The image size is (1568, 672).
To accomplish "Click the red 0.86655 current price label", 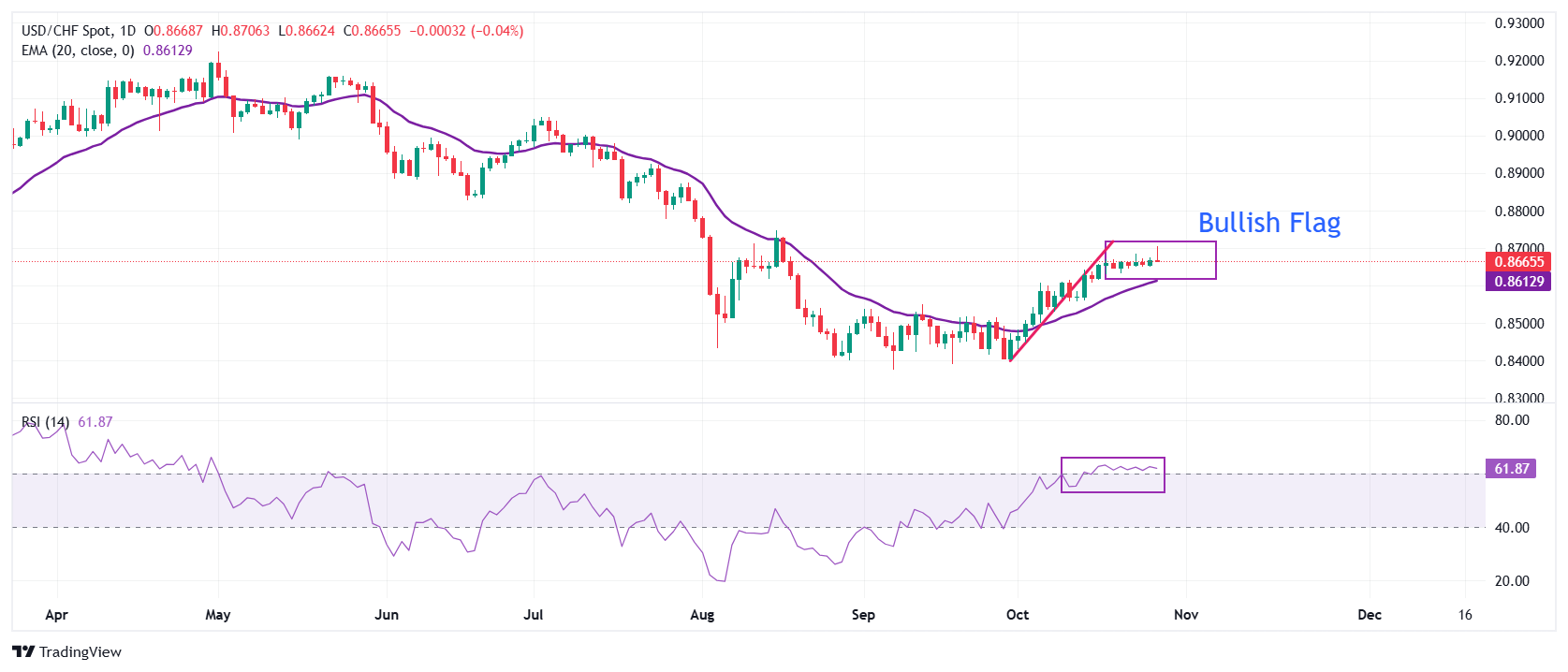I will 1517,262.
